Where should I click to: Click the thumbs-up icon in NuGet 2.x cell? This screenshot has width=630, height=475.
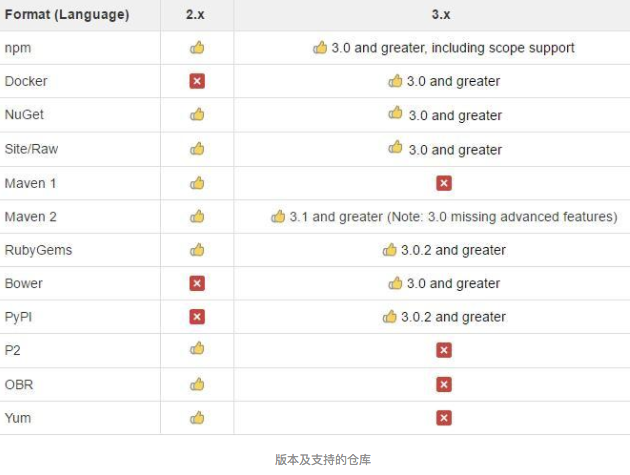pos(197,115)
